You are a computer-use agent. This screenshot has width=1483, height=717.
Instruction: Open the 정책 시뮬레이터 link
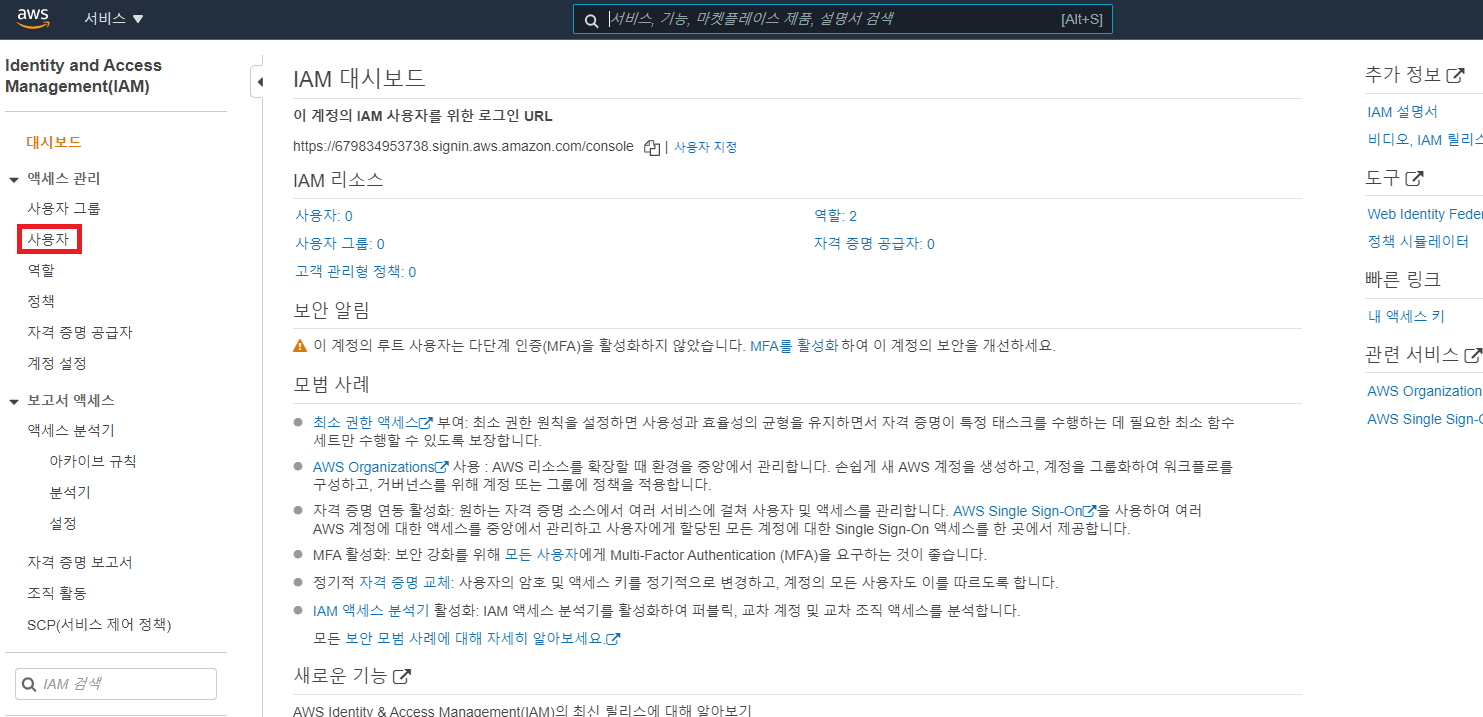(1418, 242)
